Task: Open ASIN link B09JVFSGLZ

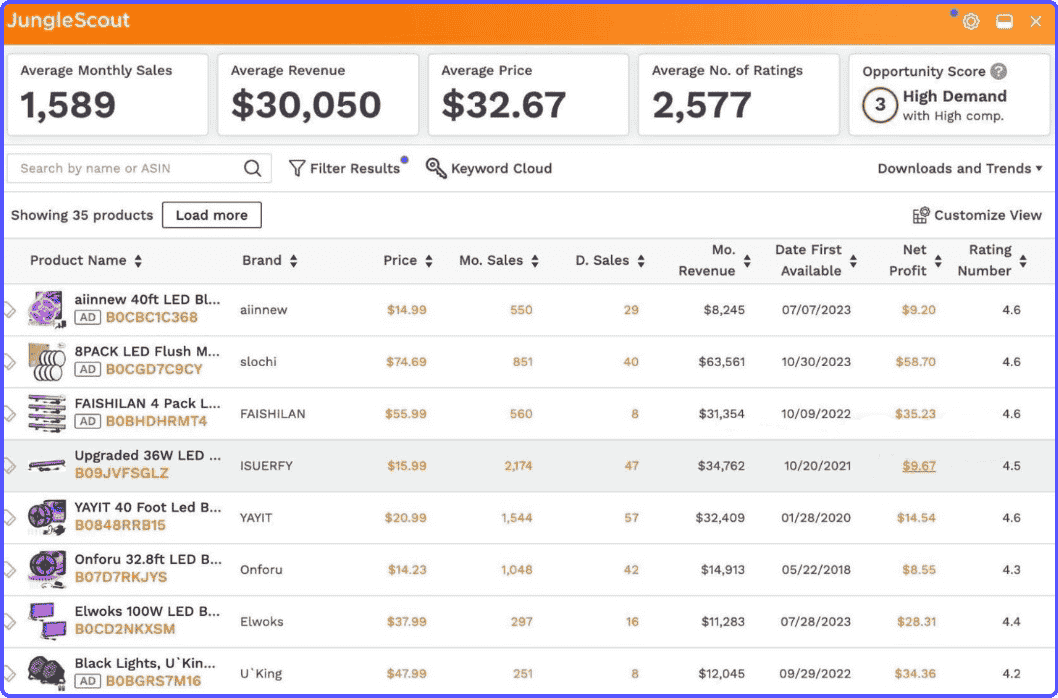Action: [121, 473]
